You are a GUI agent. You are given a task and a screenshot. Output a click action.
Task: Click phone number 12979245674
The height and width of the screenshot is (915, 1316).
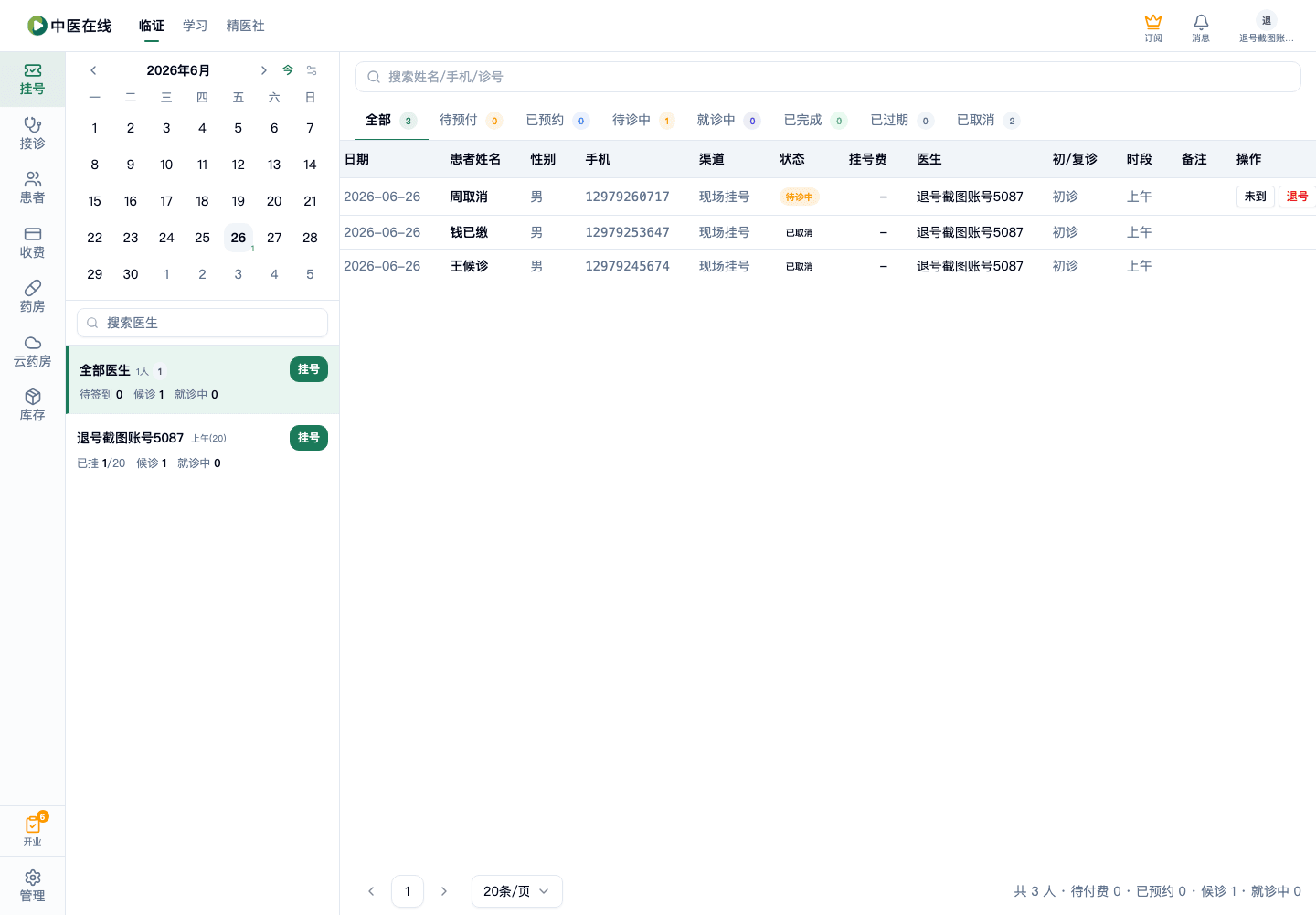click(628, 266)
